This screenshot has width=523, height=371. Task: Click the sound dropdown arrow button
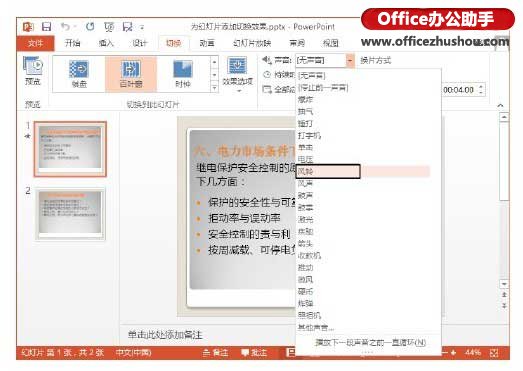pyautogui.click(x=350, y=60)
